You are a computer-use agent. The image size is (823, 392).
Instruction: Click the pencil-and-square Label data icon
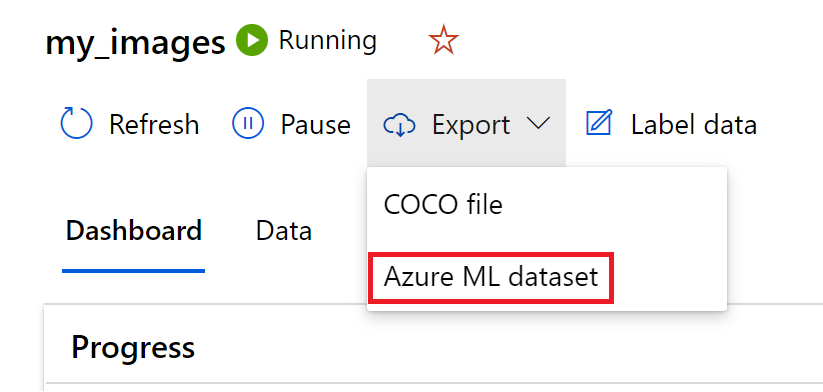coord(599,123)
